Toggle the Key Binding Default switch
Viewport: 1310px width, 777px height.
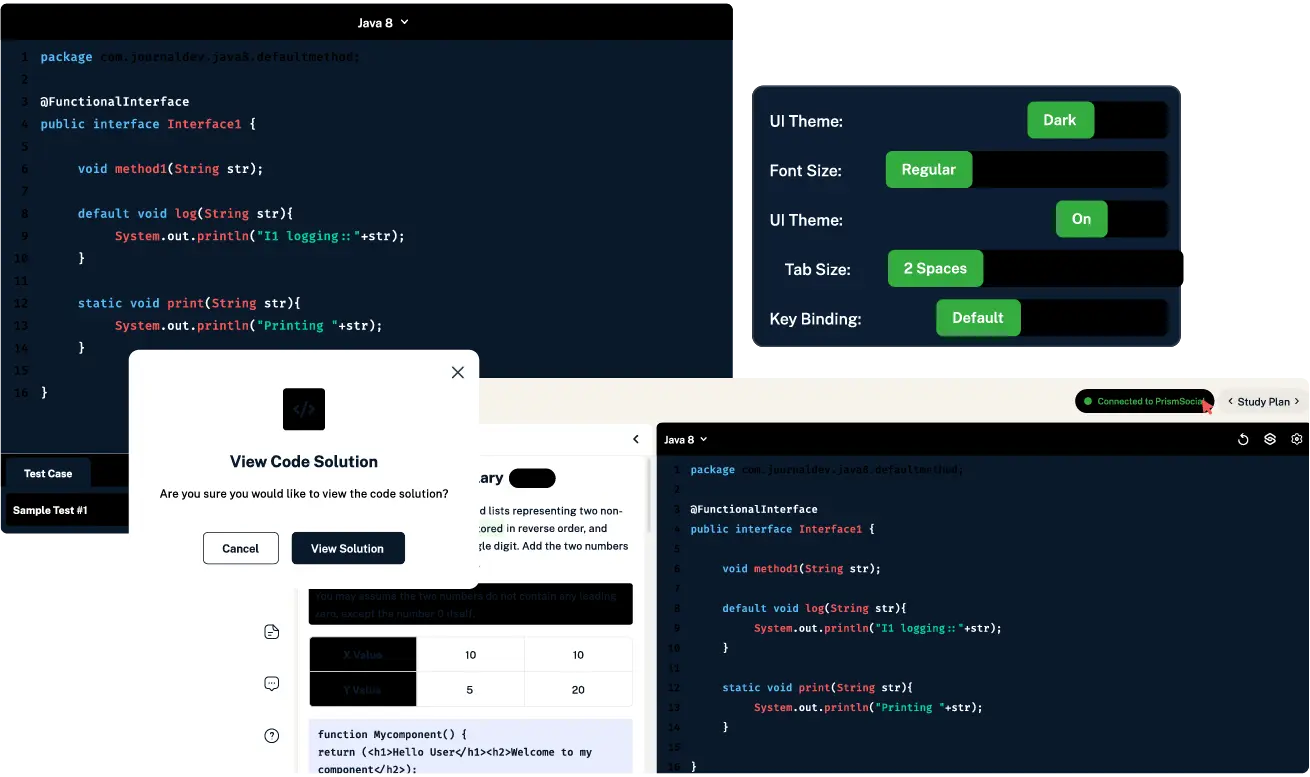(x=977, y=318)
